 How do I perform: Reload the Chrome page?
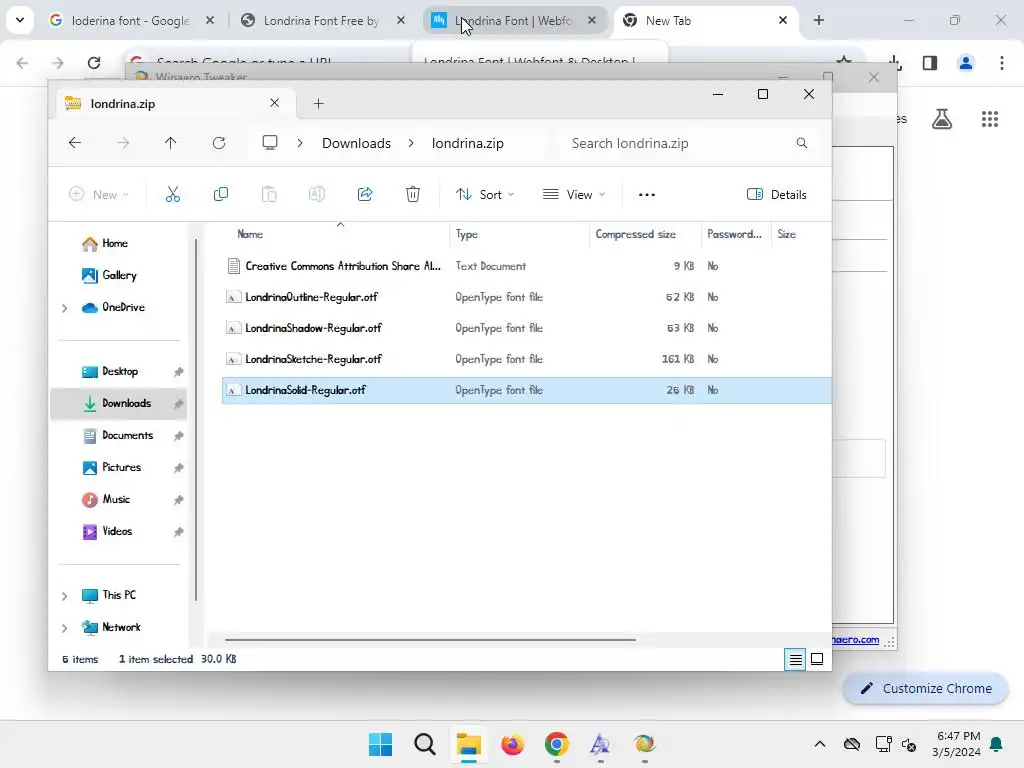94,63
